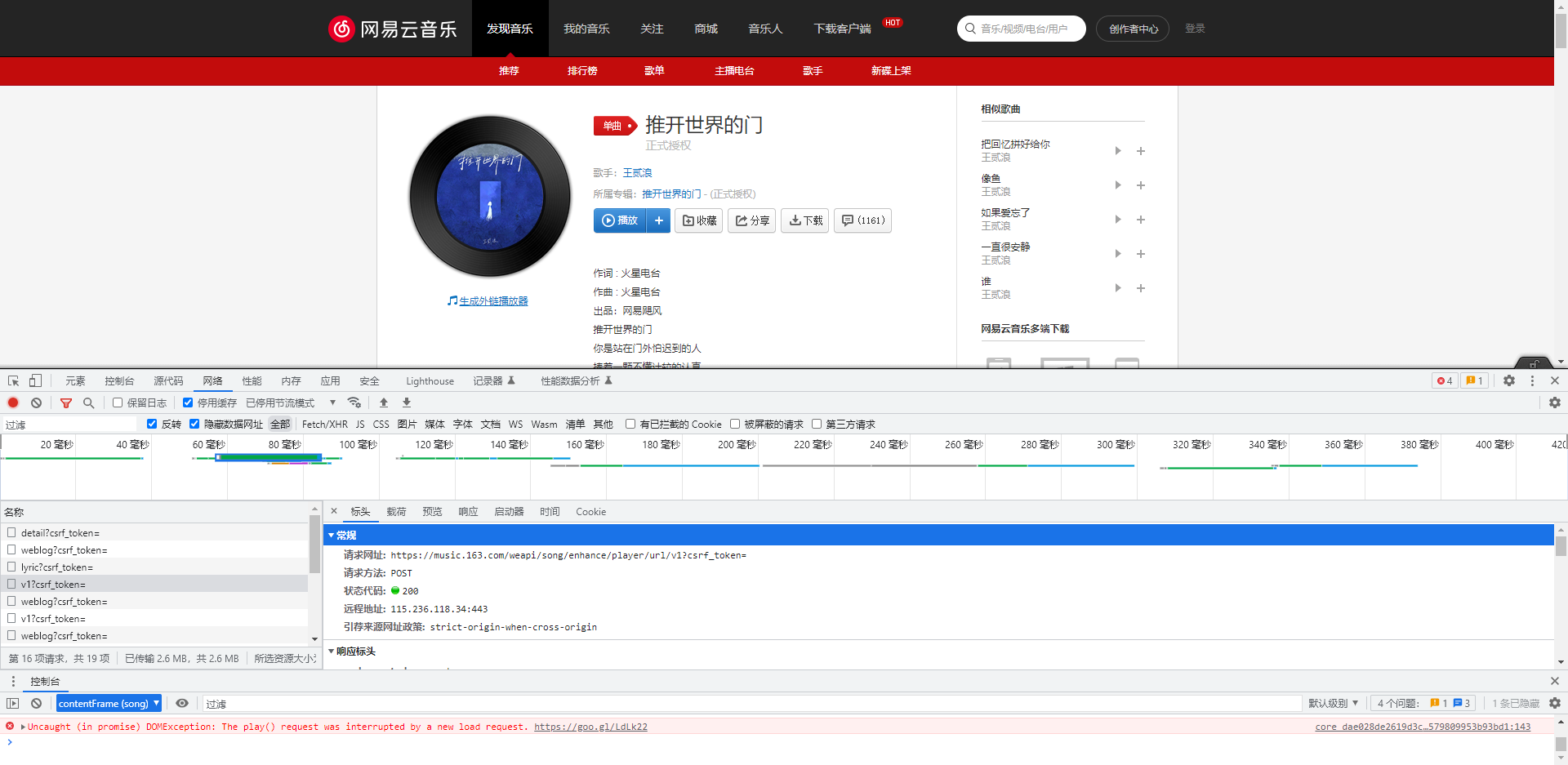Screen dimensions: 1568x765
Task: Clear the network log icon
Action: pos(36,403)
